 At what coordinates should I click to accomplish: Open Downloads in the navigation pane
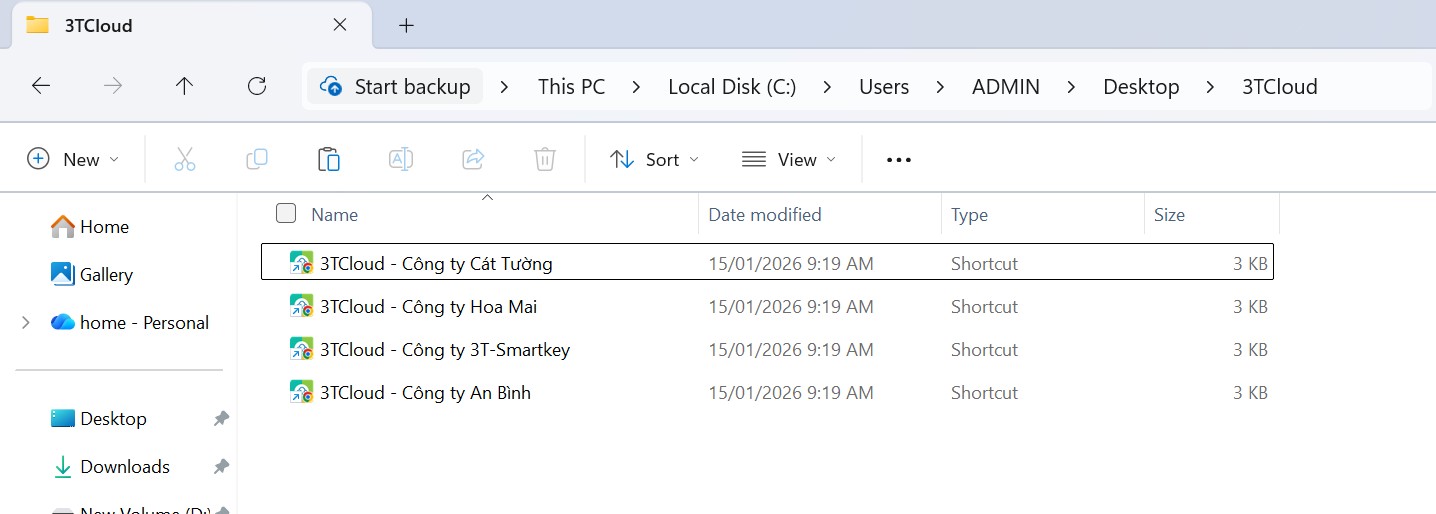124,466
